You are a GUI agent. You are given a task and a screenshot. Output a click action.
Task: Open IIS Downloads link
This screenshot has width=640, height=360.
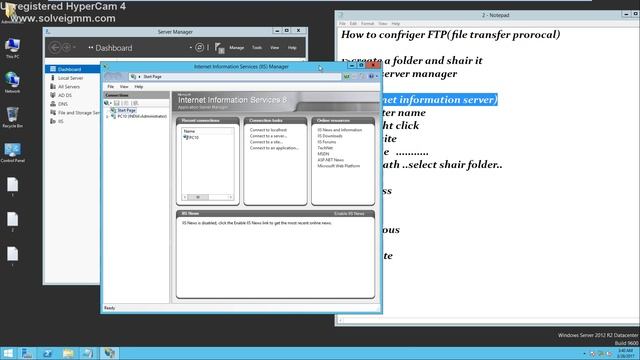tap(330, 136)
